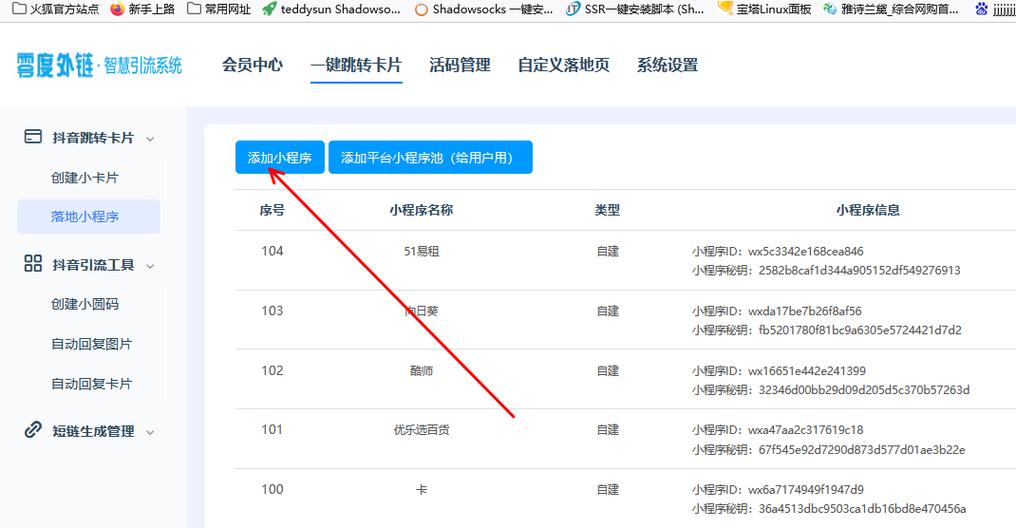Click 小程序ID wxa47aa2c317619c18

pyautogui.click(x=778, y=430)
